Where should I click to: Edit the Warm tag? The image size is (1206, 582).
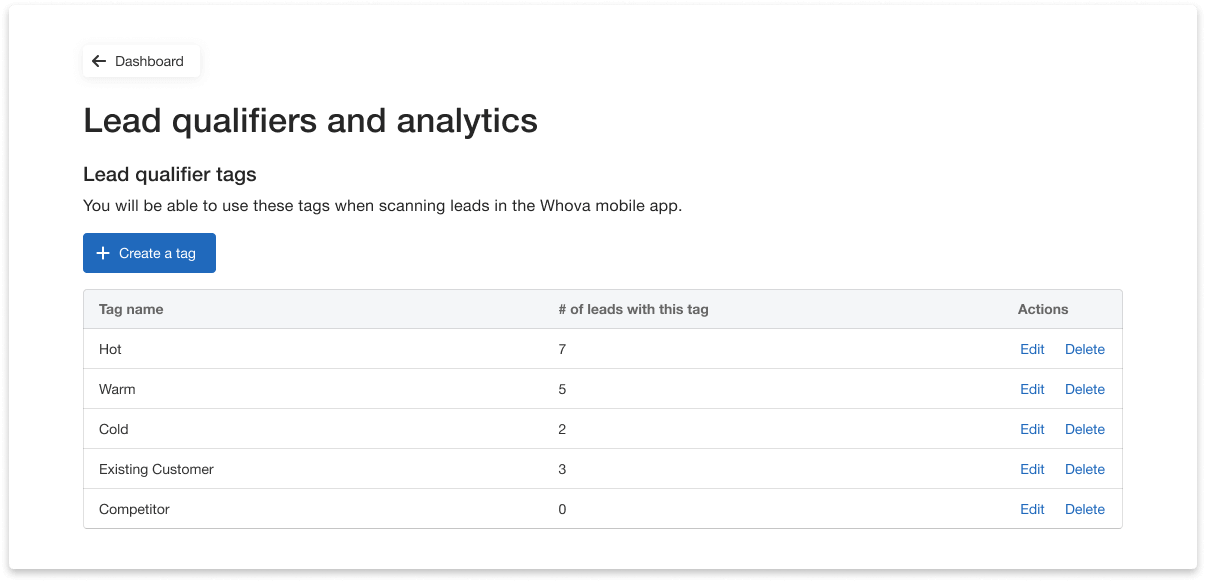[x=1032, y=389]
